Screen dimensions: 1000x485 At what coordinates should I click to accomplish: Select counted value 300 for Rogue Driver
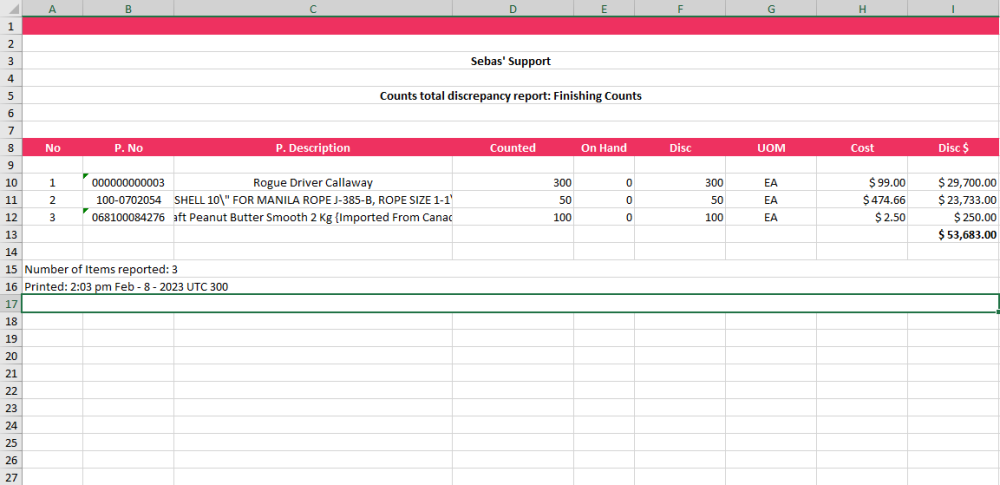coord(513,182)
